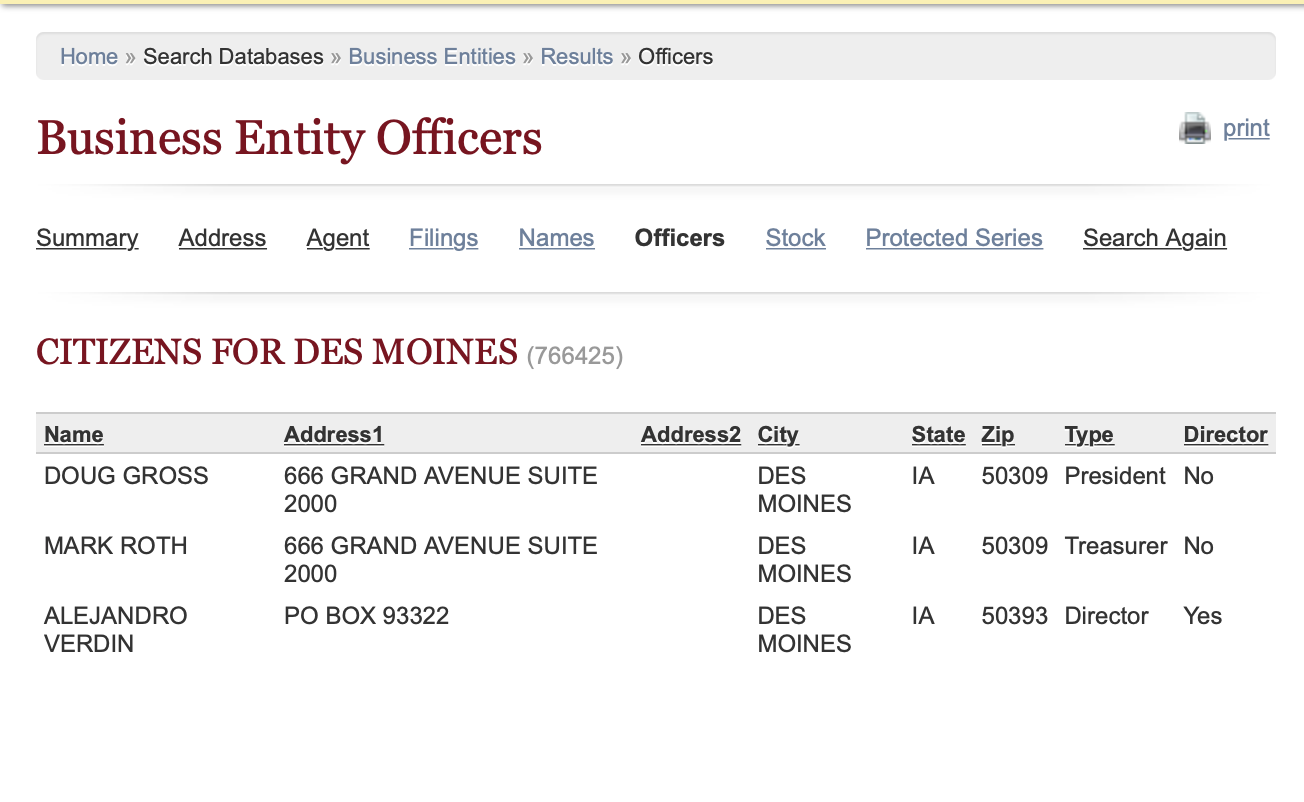View the Names tab
The height and width of the screenshot is (802, 1304).
pos(556,238)
